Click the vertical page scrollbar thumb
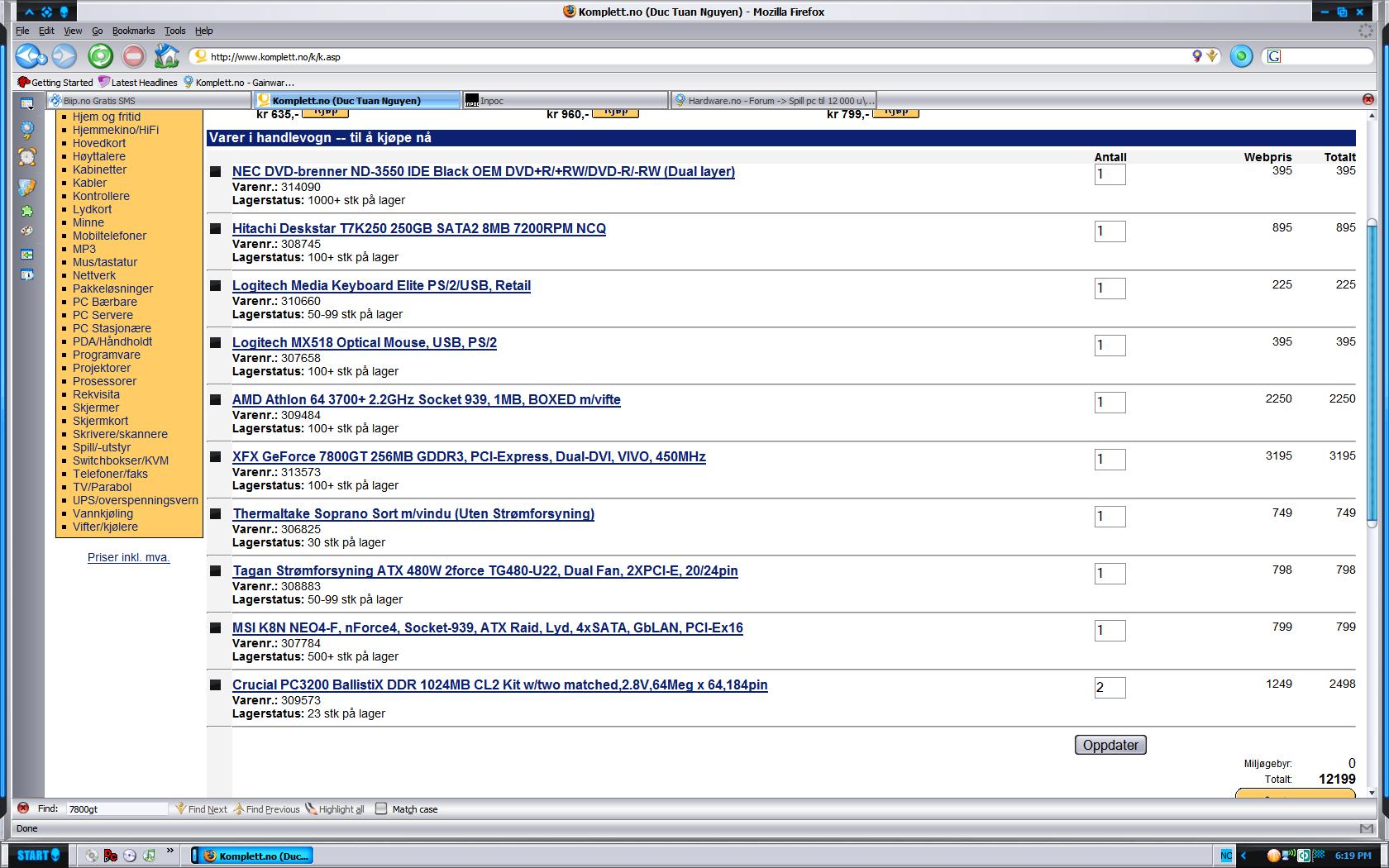Image resolution: width=1389 pixels, height=868 pixels. 1372,372
